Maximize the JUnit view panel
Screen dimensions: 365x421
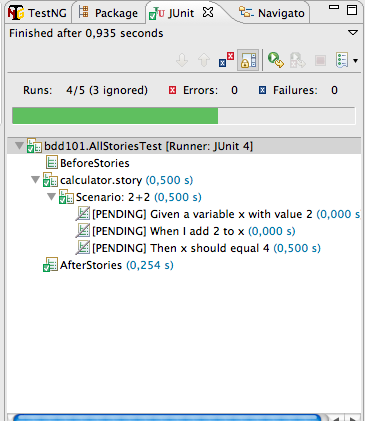pyautogui.click(x=352, y=10)
